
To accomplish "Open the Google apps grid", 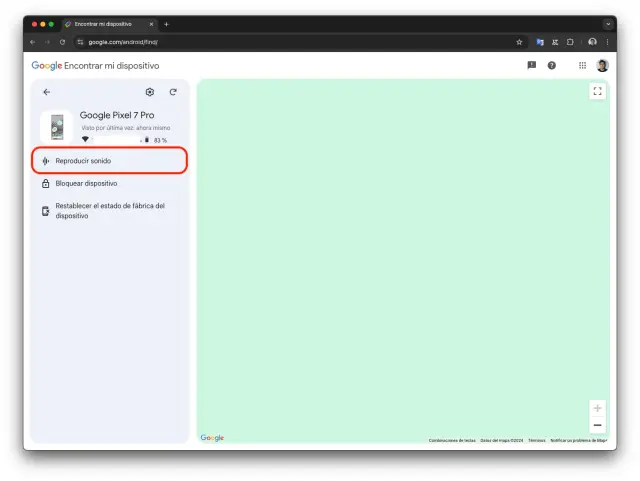I will coord(582,65).
